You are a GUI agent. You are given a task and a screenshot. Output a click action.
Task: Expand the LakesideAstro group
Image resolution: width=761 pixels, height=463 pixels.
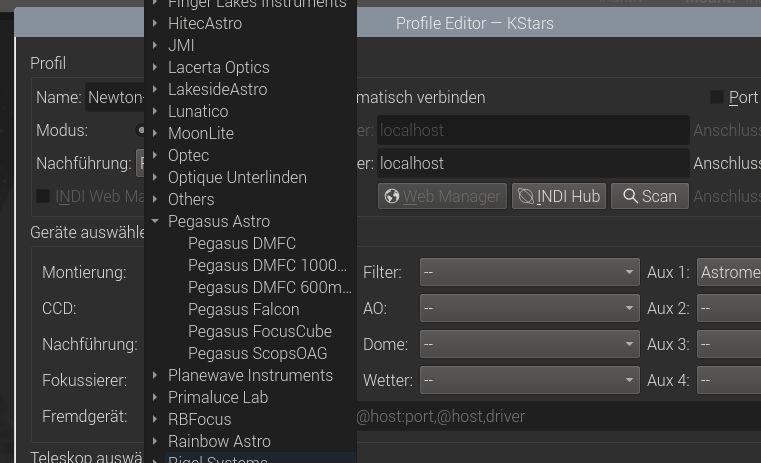pos(155,89)
